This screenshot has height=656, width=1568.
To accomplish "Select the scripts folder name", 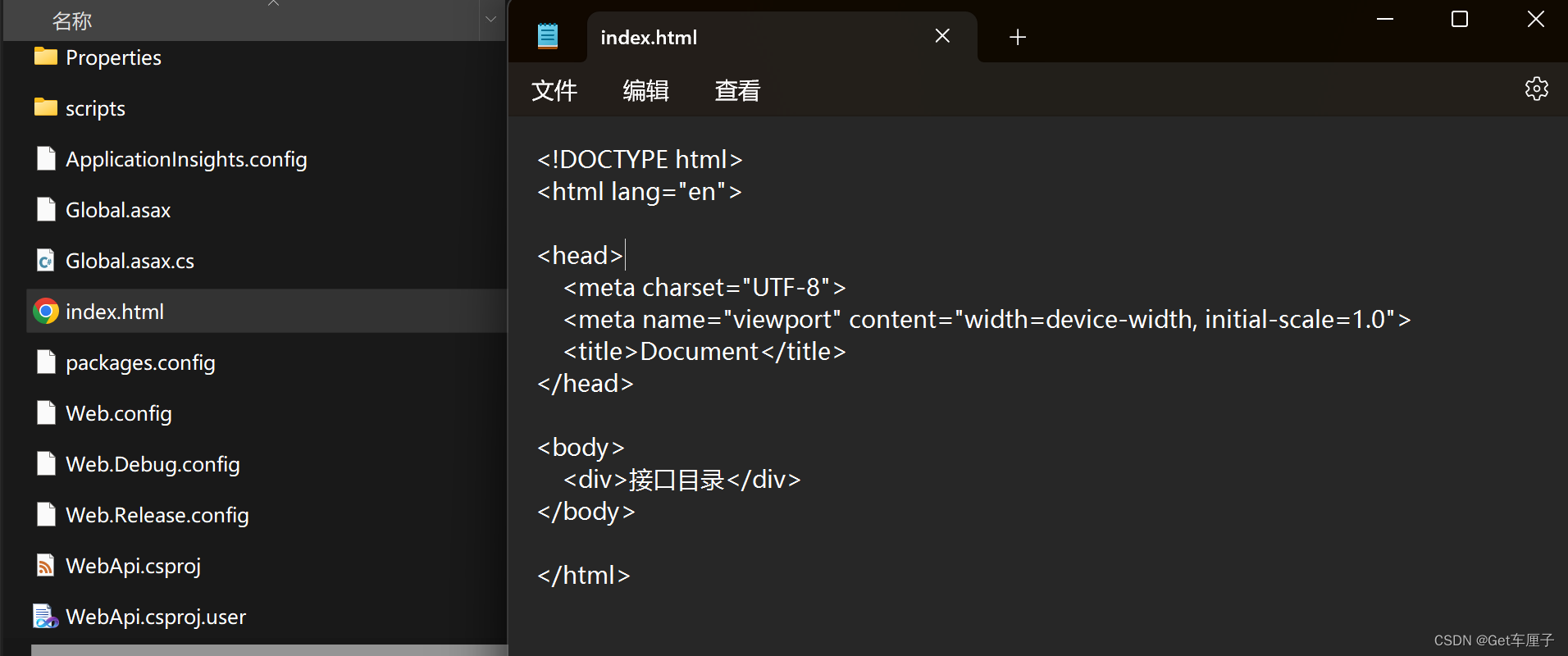I will pos(95,109).
